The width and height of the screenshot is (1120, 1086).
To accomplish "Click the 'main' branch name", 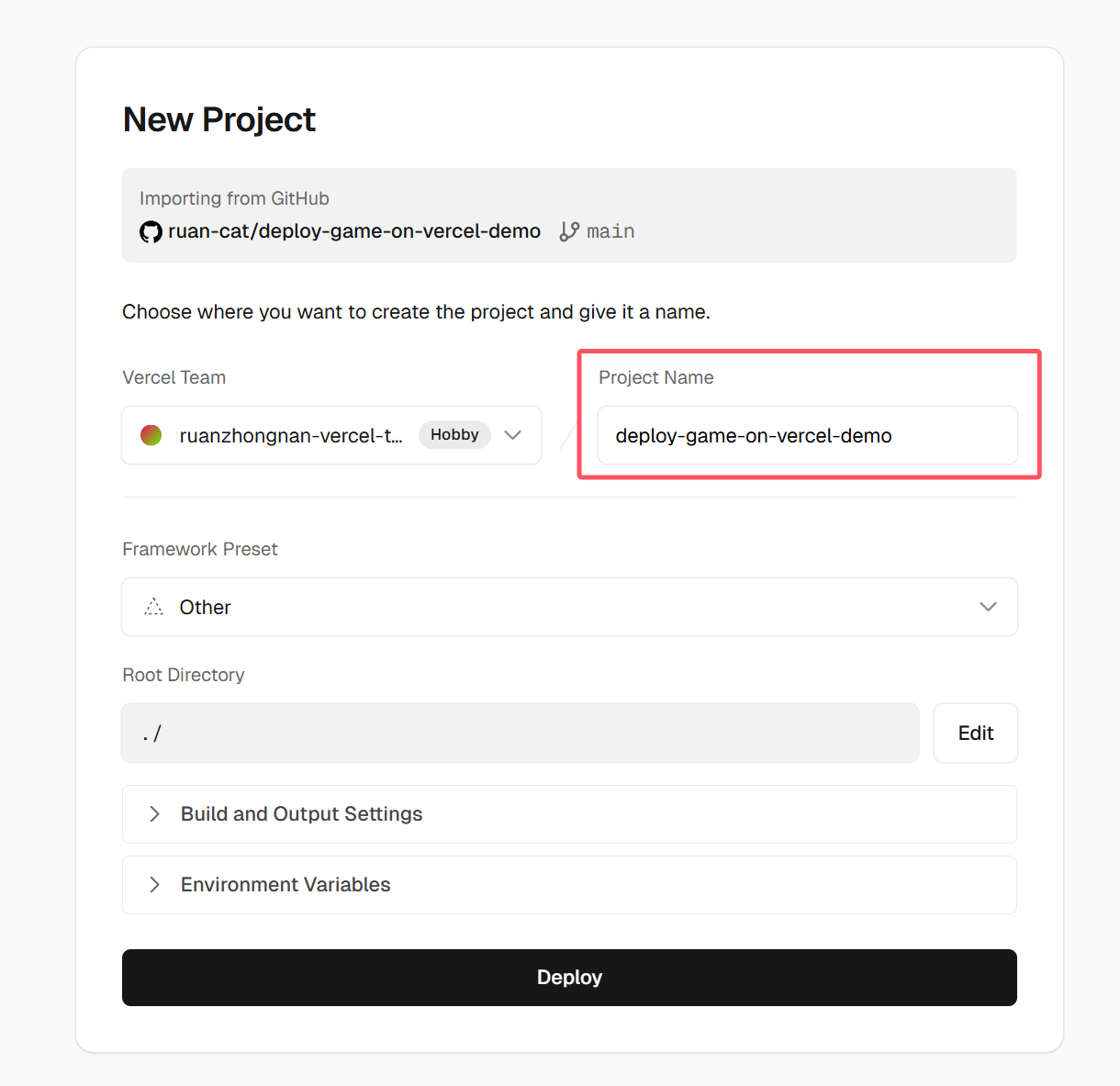I will coord(610,231).
